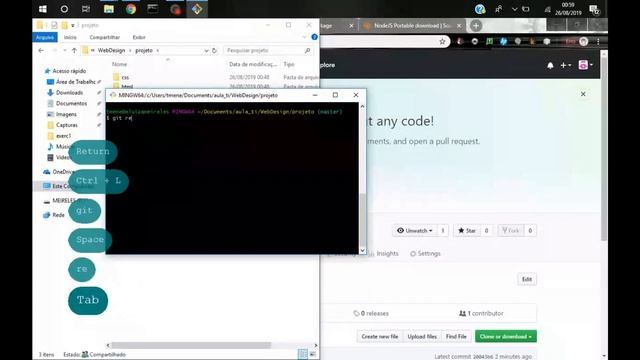The height and width of the screenshot is (360, 640).
Task: Go back in File Explorer
Action: click(x=41, y=50)
